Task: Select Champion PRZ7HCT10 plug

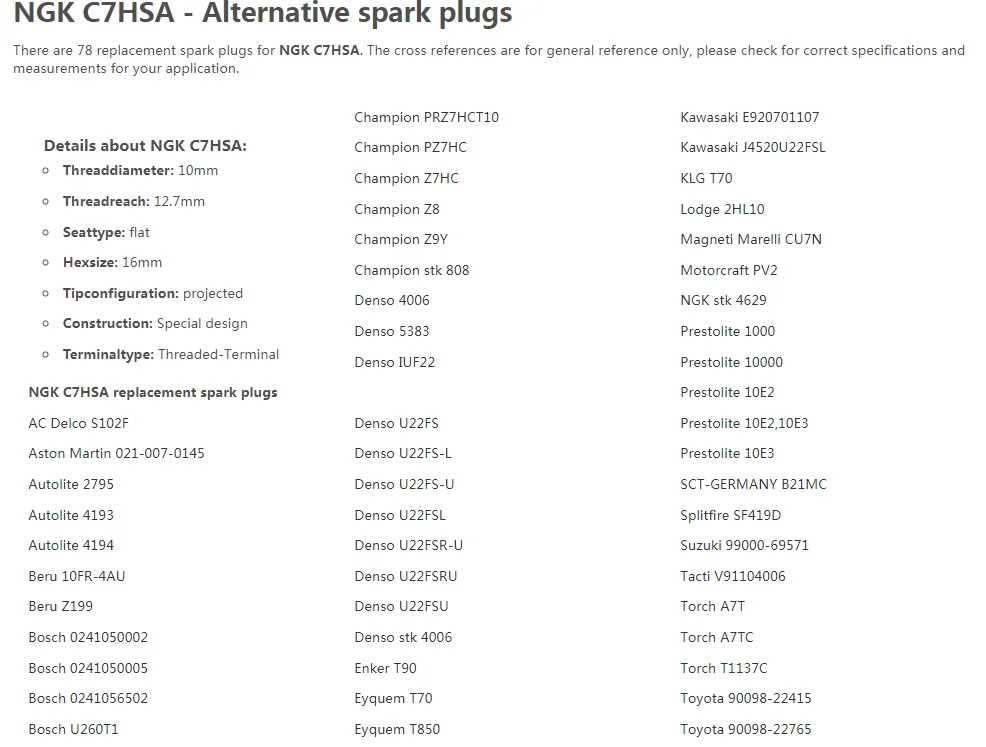Action: (426, 117)
